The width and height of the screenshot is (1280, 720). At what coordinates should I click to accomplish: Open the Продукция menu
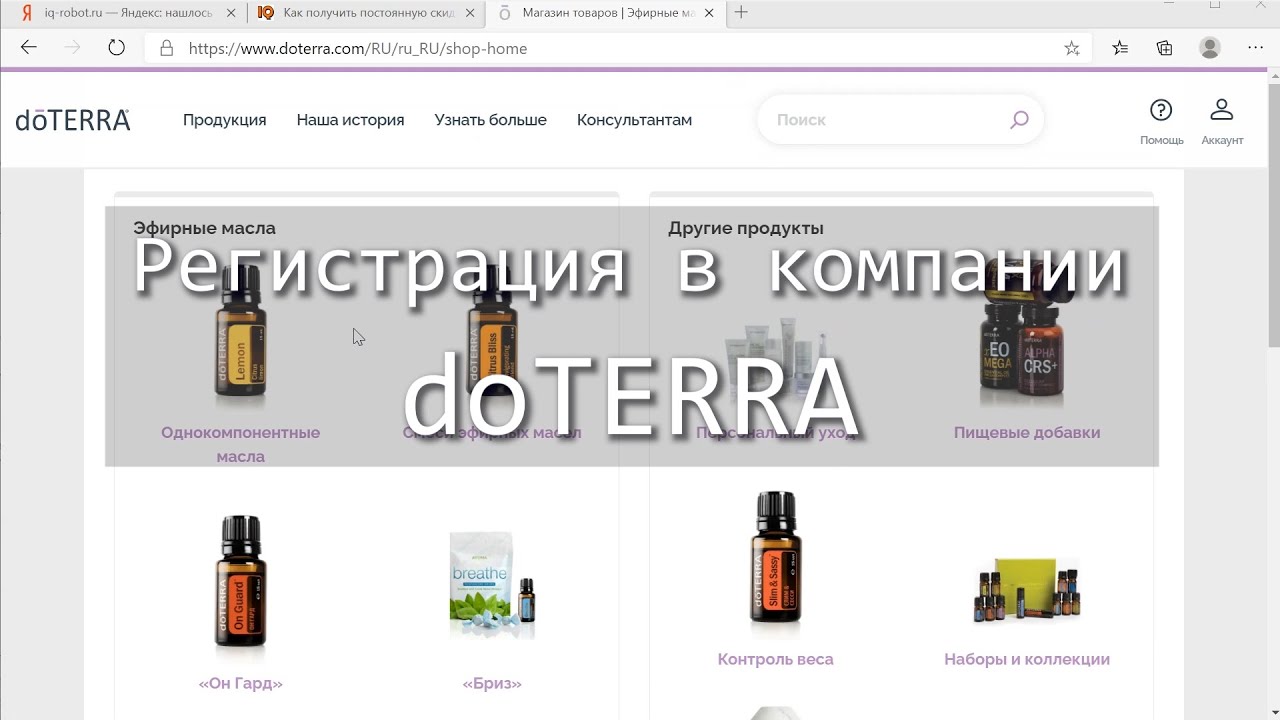(224, 120)
